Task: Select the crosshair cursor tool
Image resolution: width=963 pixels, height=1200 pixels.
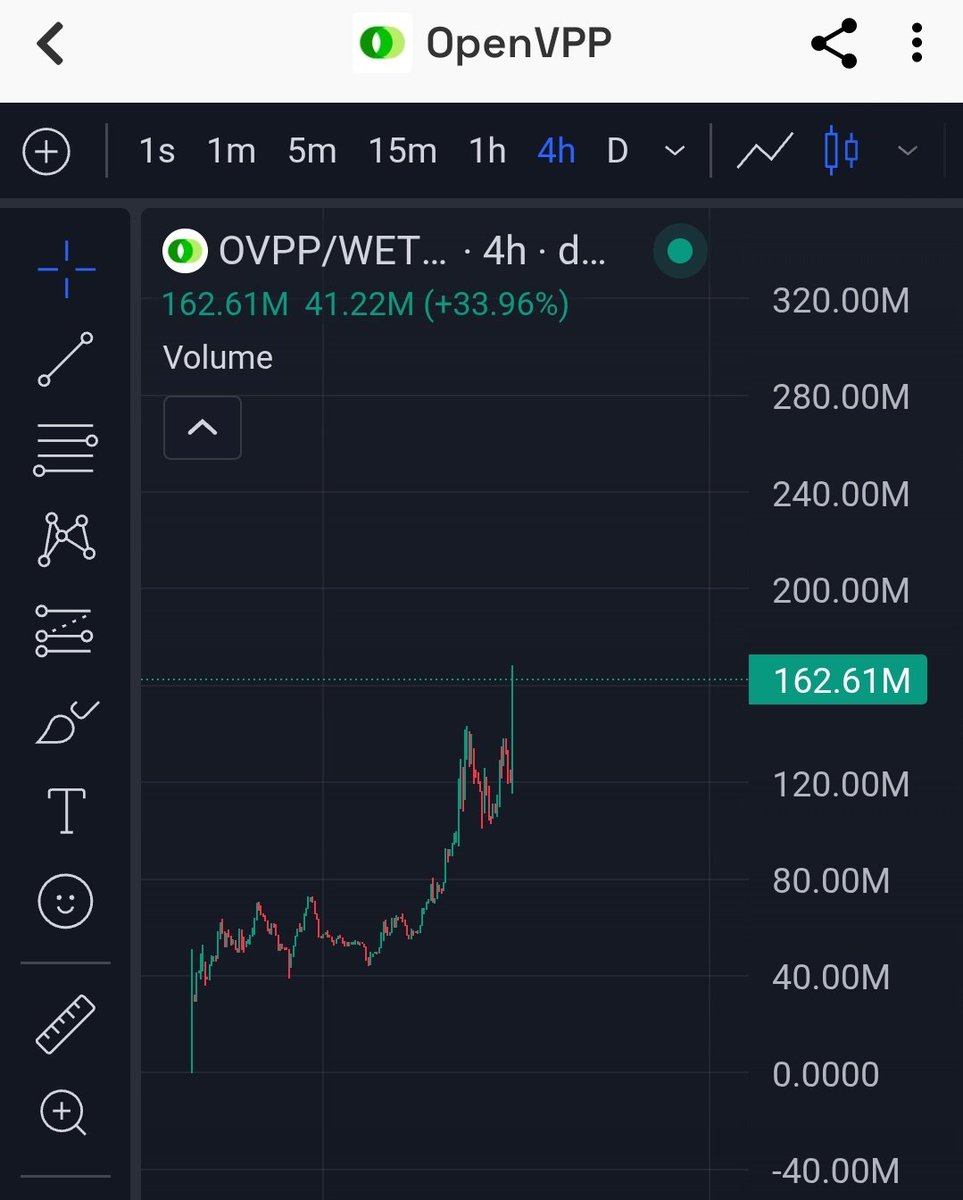Action: click(x=66, y=269)
